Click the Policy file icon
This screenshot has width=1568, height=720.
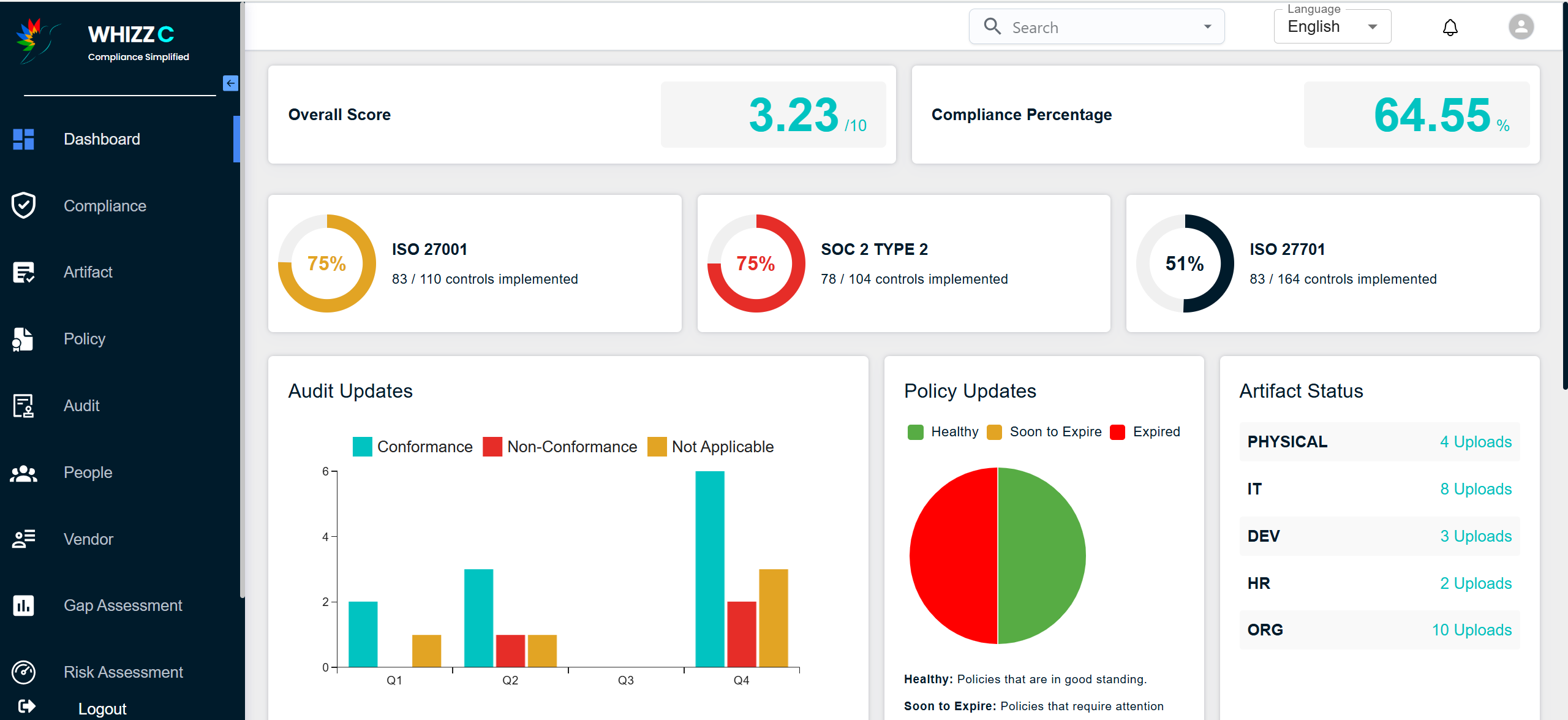pyautogui.click(x=23, y=339)
